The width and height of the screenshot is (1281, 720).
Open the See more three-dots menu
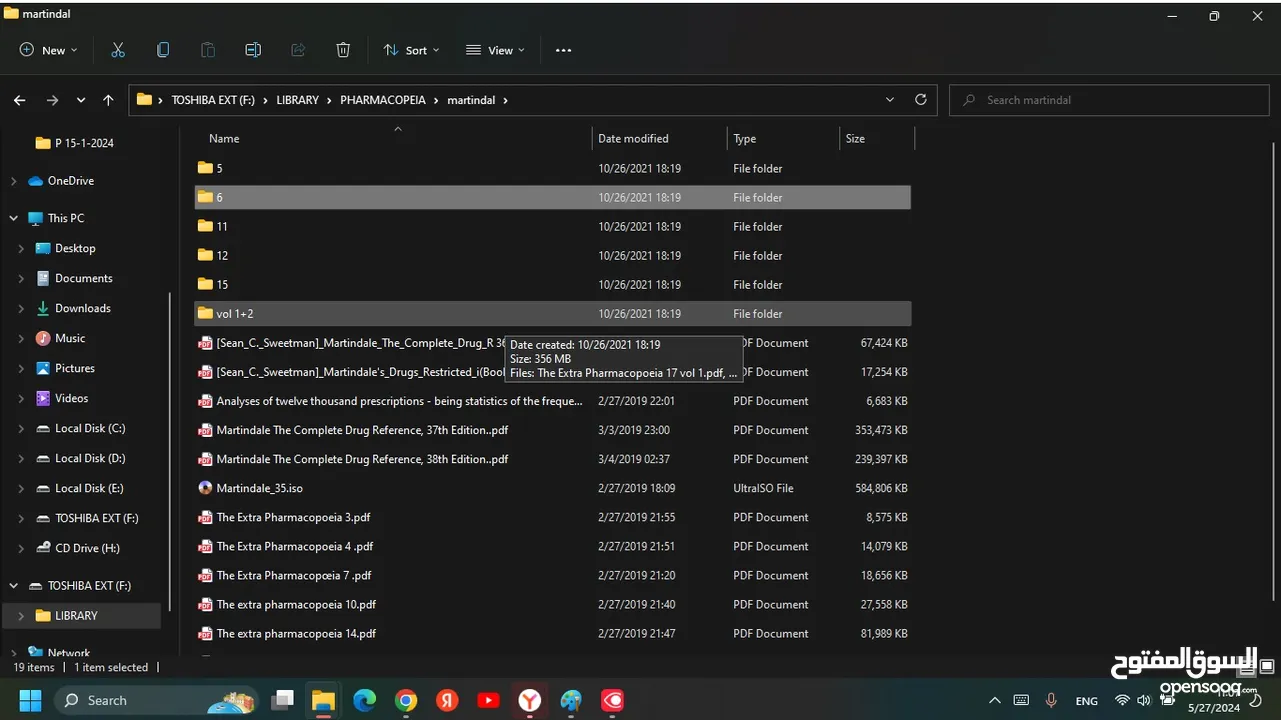pyautogui.click(x=563, y=50)
